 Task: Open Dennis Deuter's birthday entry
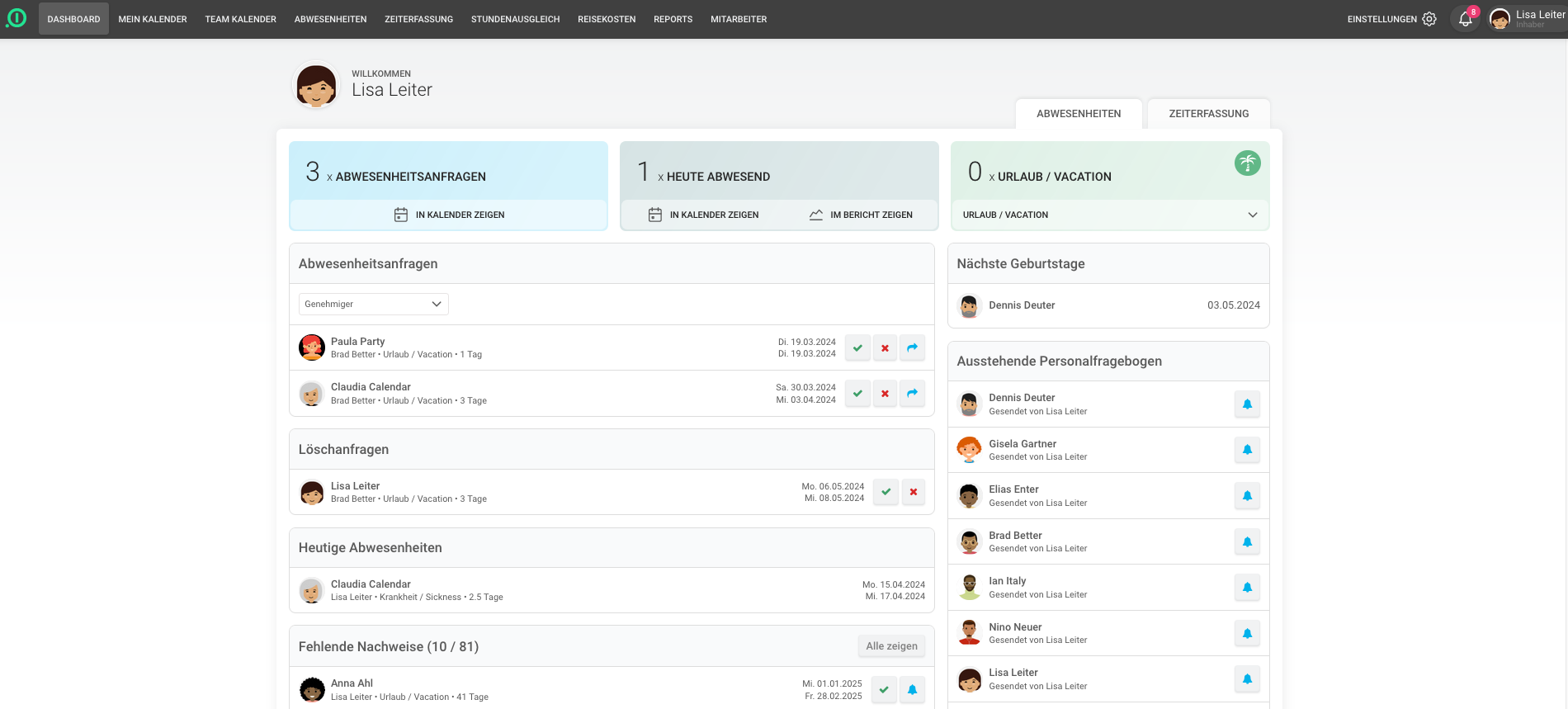(x=1108, y=305)
